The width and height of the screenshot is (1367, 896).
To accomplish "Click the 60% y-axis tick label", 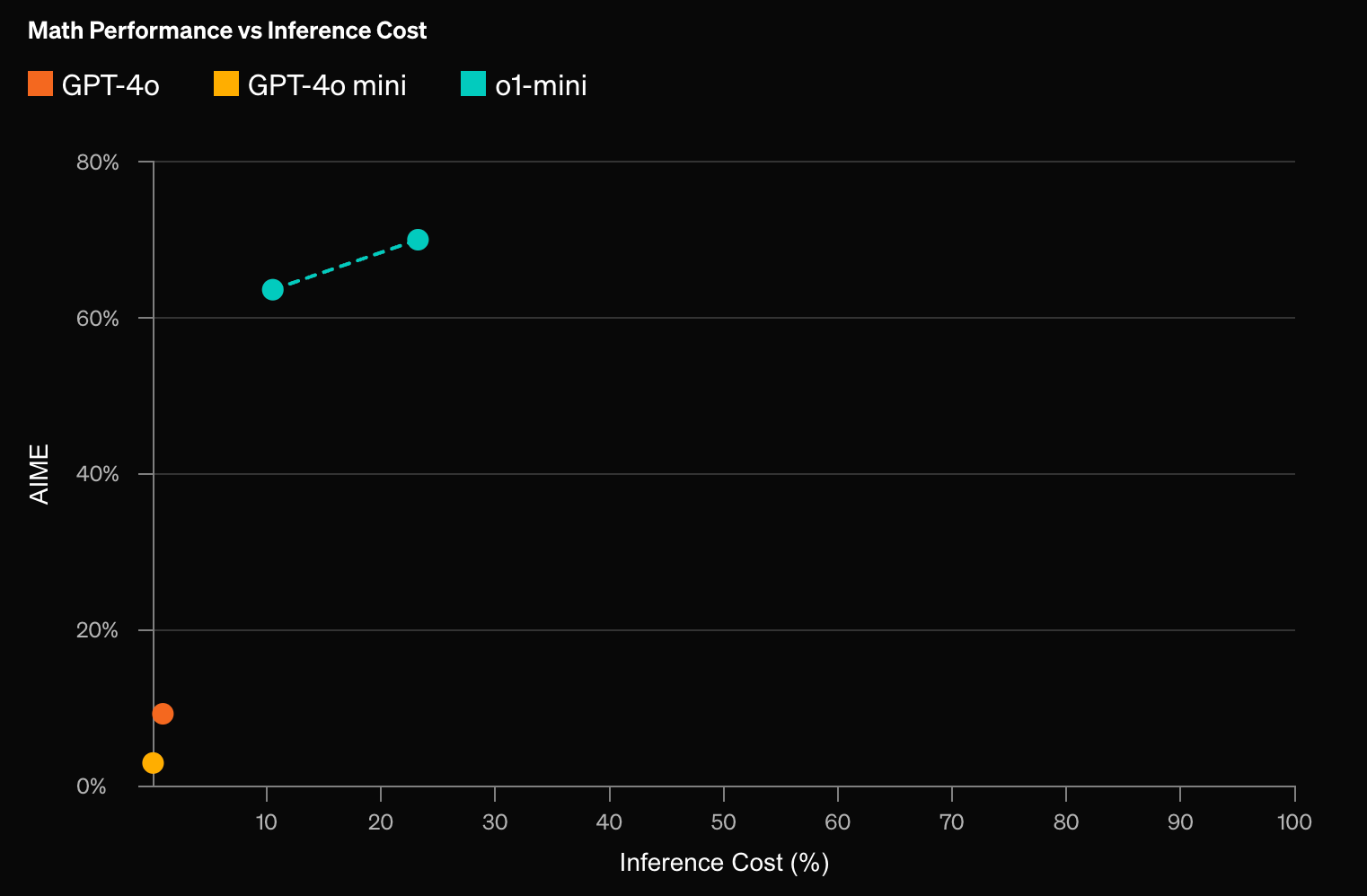I will [x=98, y=319].
